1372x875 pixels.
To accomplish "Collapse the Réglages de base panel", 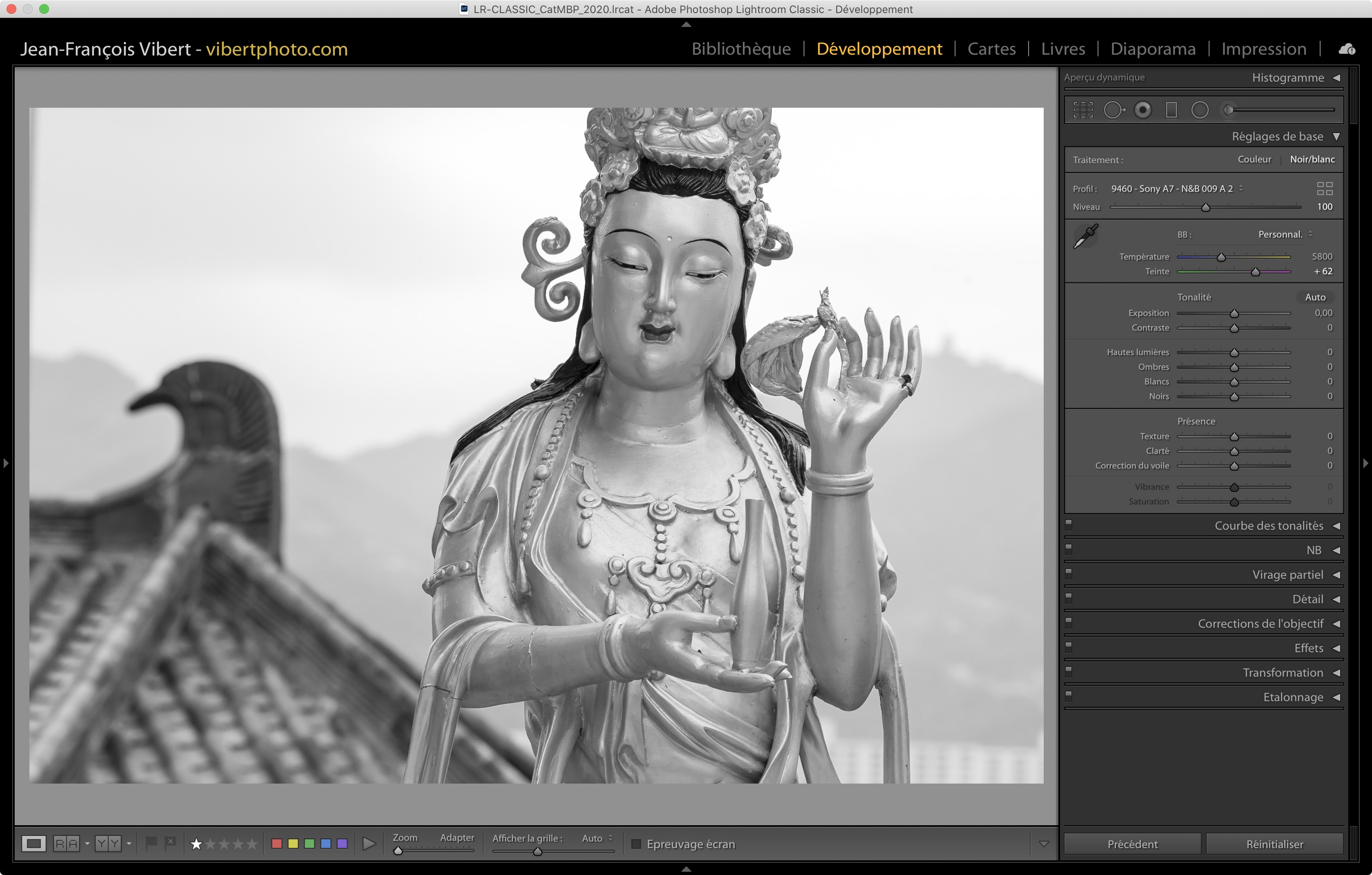I will pos(1336,137).
